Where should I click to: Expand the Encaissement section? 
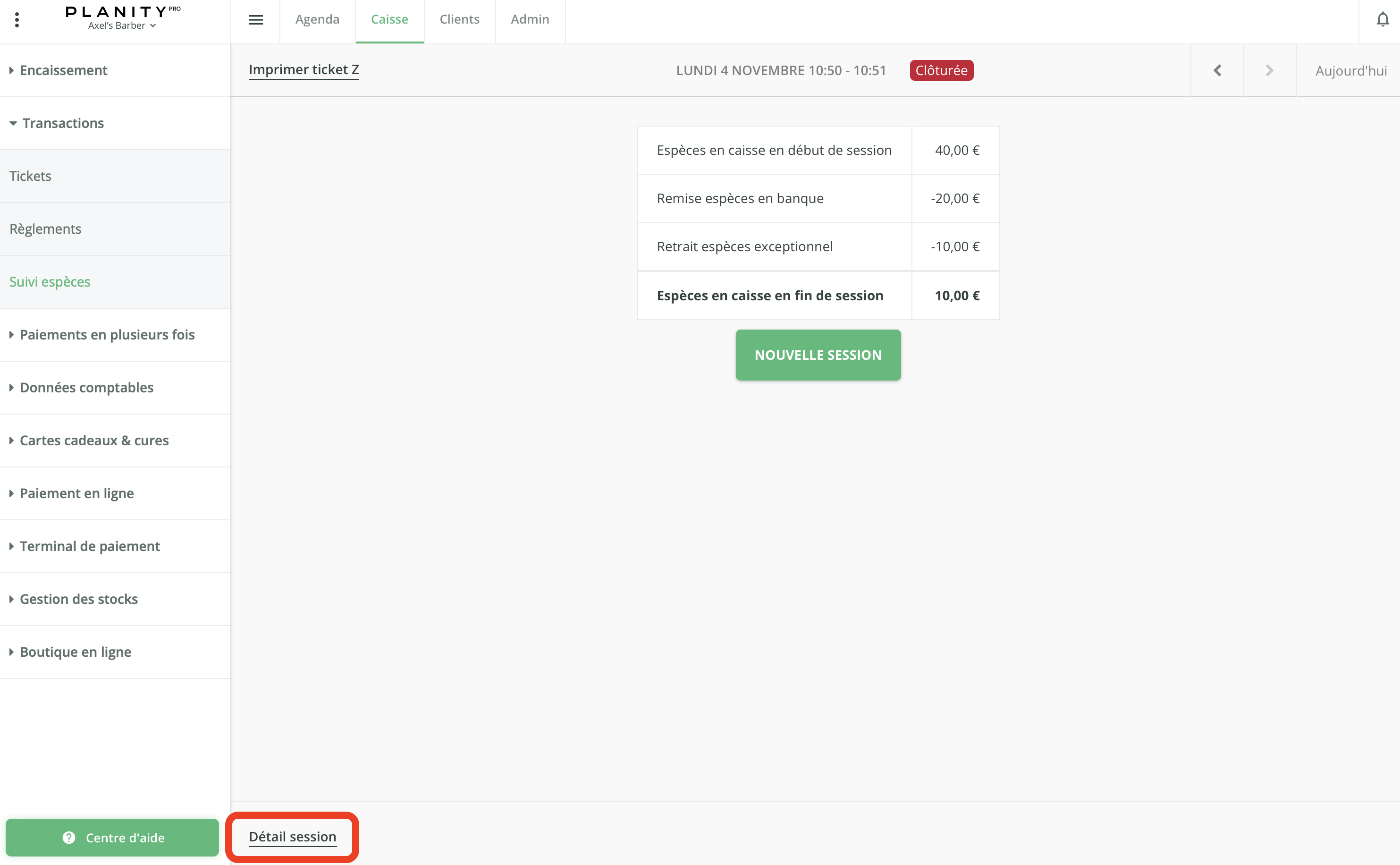[x=63, y=70]
